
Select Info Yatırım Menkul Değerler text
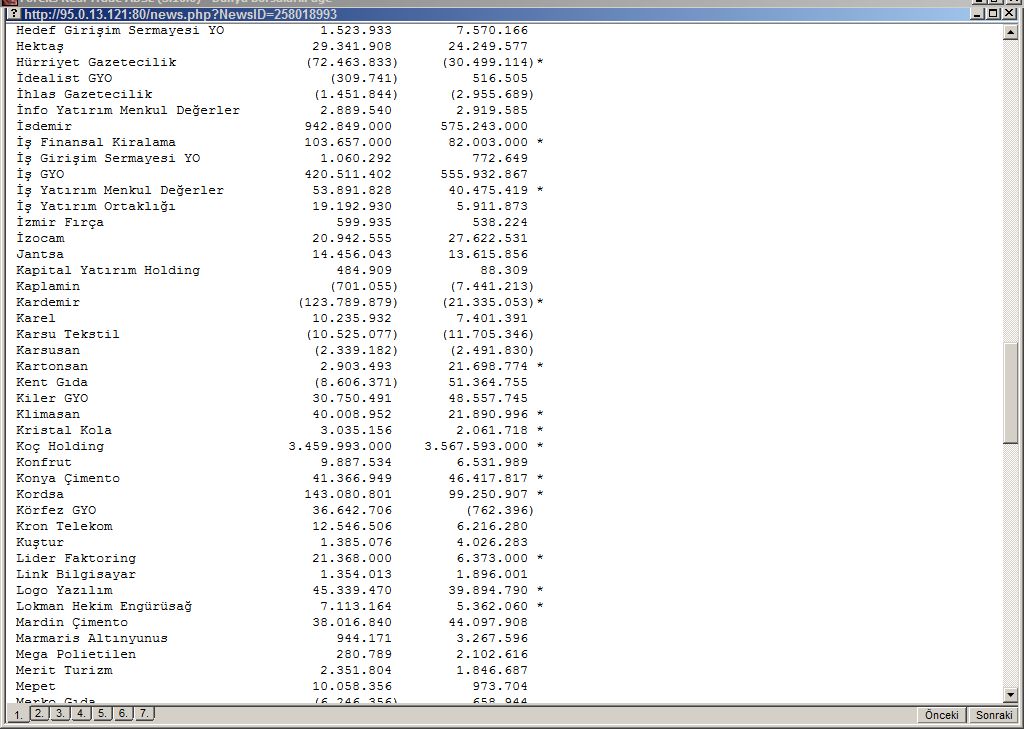point(128,110)
